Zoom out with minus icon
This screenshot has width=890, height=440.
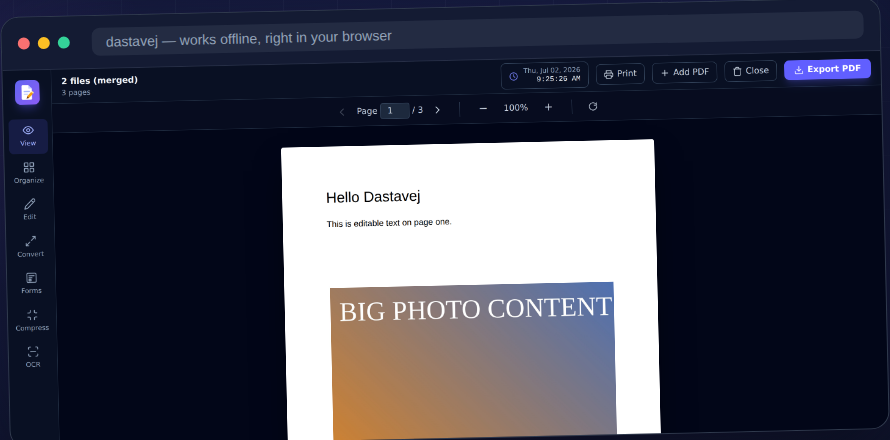(483, 108)
